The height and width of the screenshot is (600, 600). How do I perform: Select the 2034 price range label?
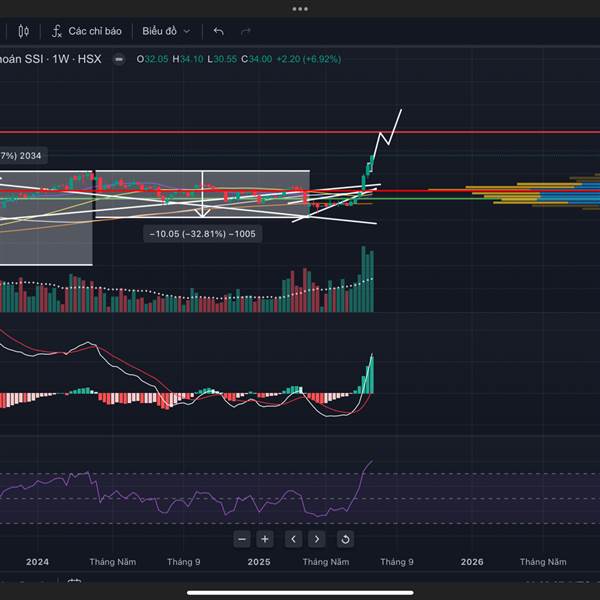21,156
